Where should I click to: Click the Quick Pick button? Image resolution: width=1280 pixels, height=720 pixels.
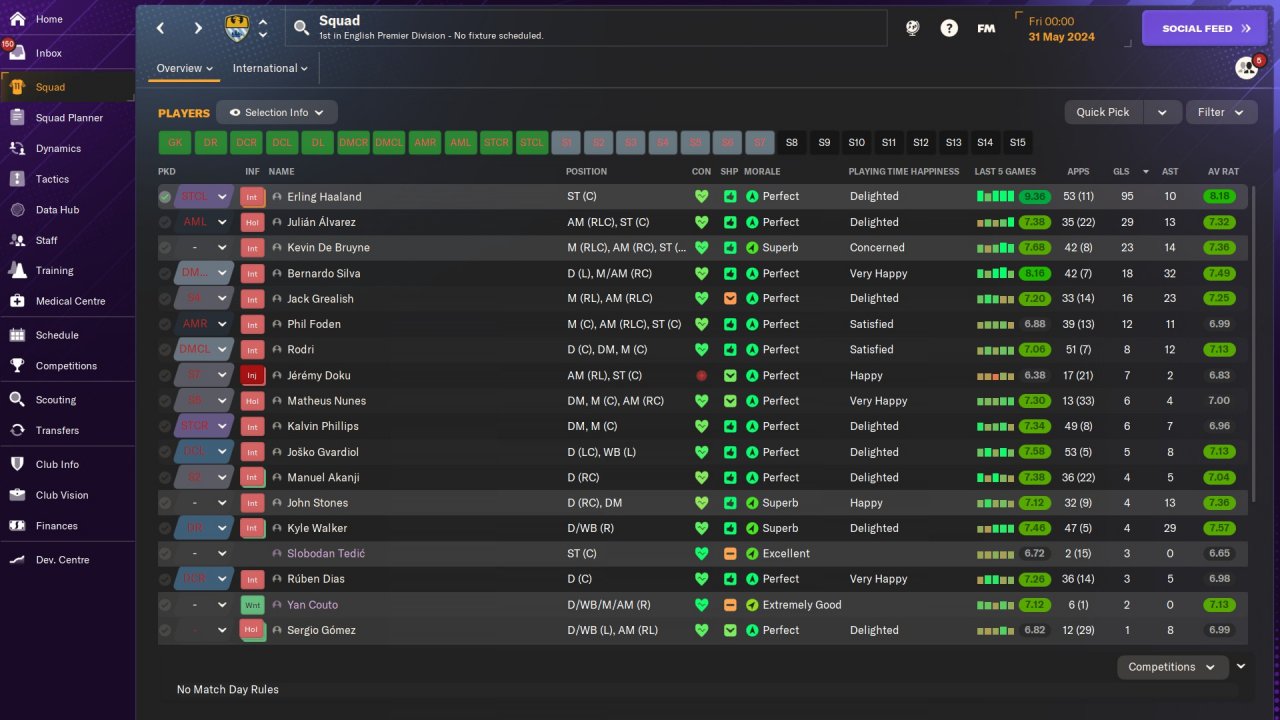click(1103, 113)
